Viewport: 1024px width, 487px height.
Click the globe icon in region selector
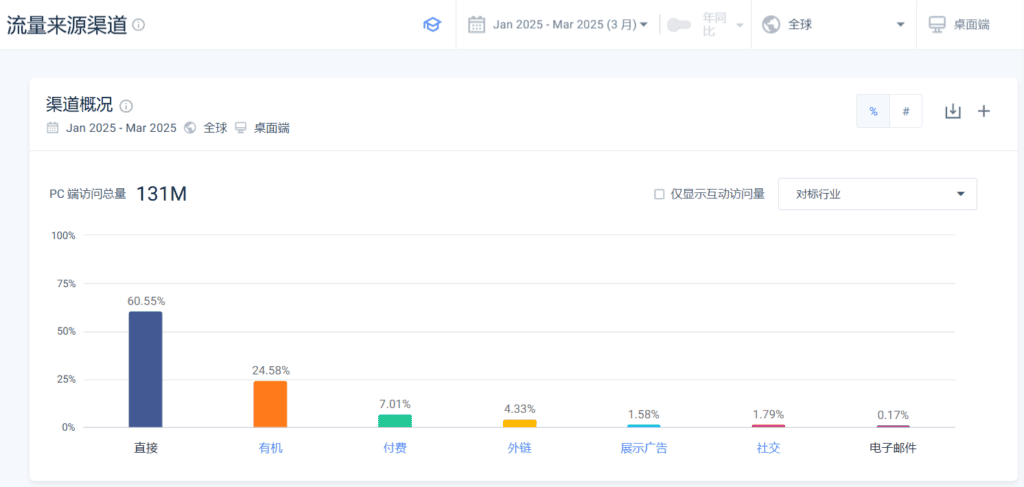pos(771,24)
